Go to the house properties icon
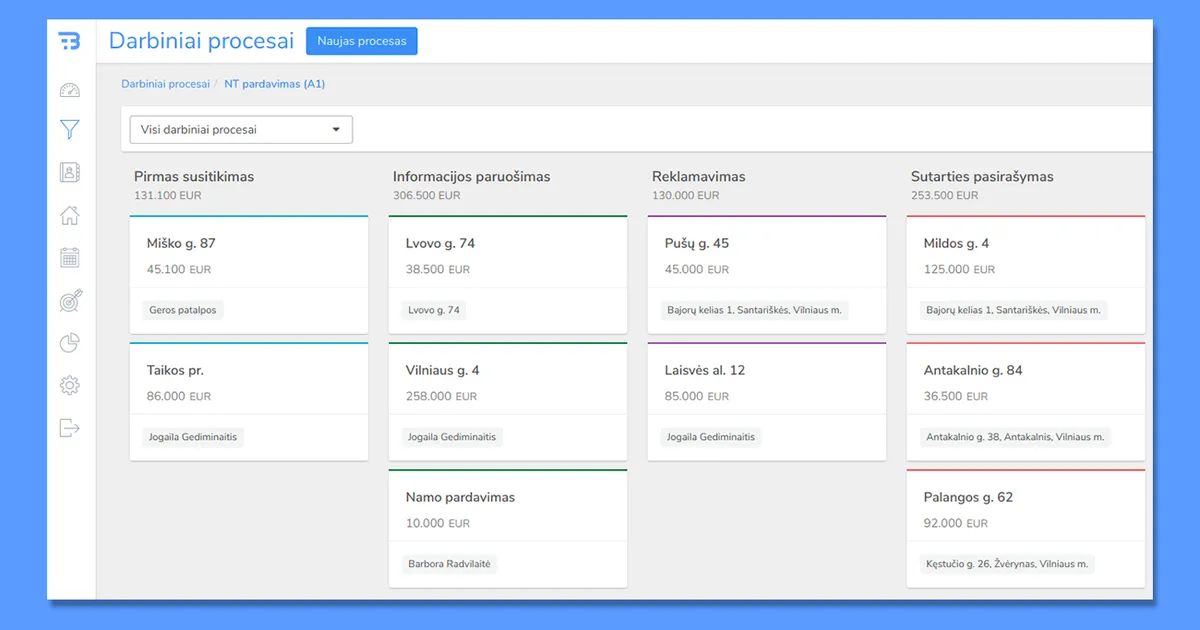Viewport: 1200px width, 630px height. click(69, 215)
